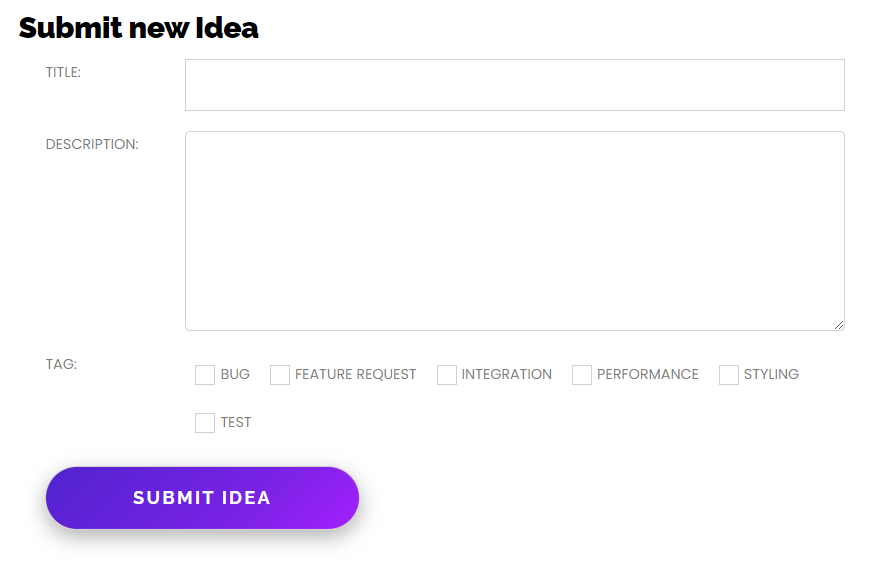
Task: Focus the Description text area
Action: point(514,230)
